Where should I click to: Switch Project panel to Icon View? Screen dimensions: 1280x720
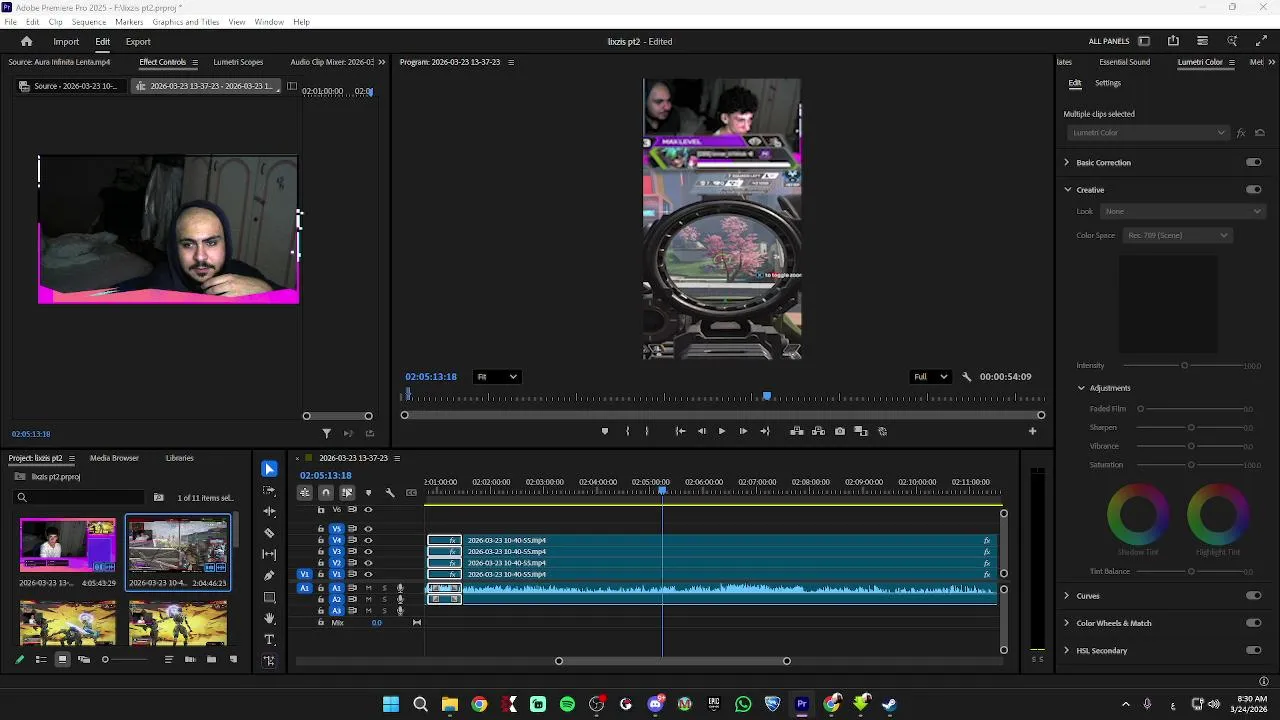(x=62, y=659)
